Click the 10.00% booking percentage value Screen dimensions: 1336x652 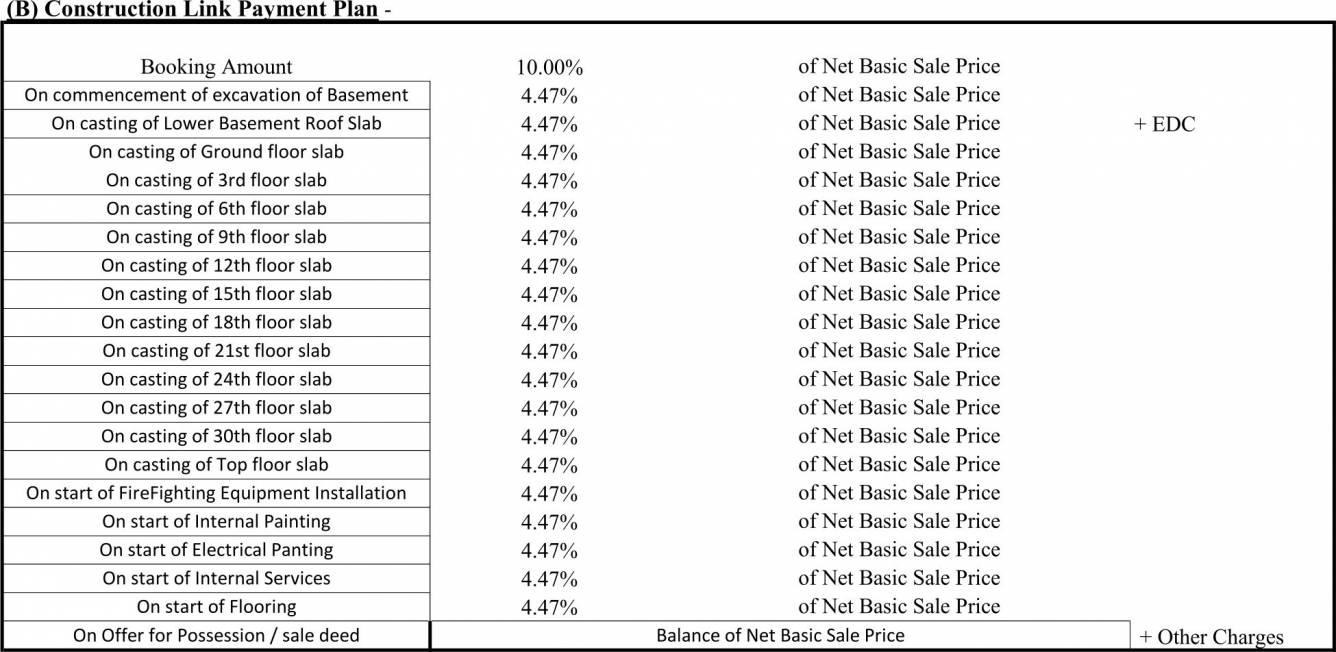click(549, 68)
